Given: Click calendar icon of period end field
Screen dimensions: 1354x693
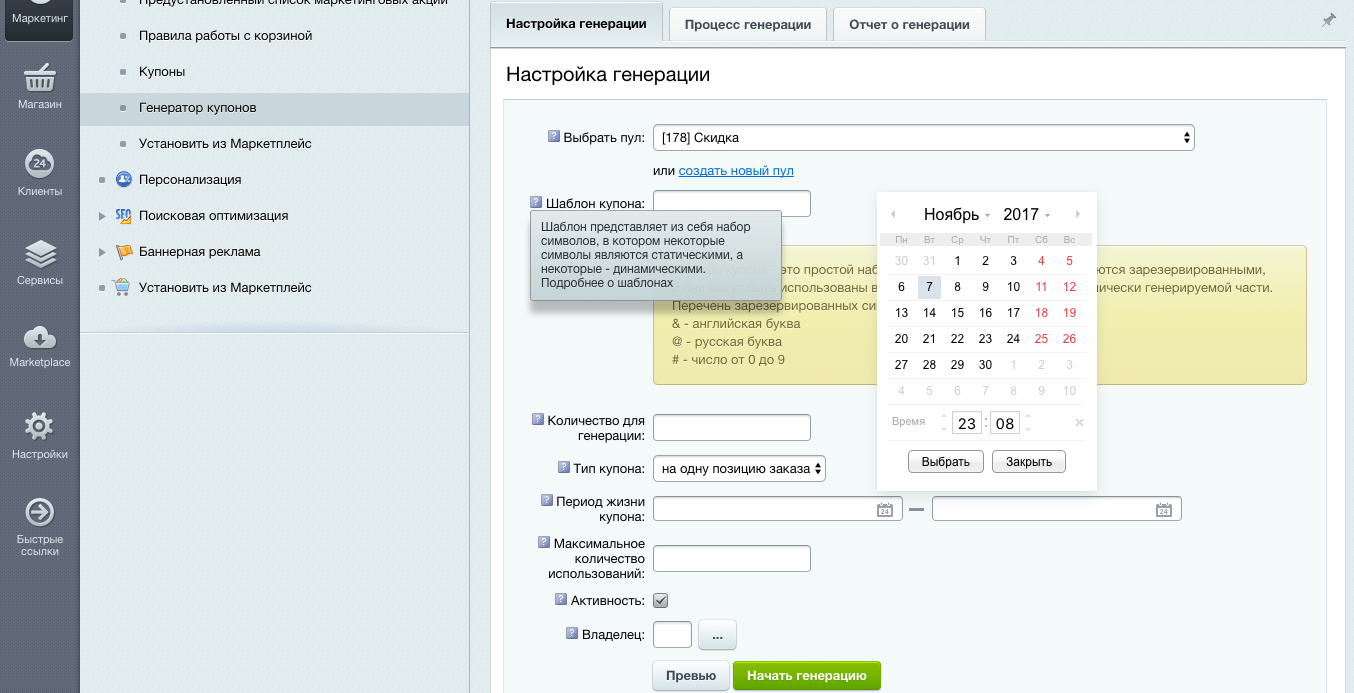Looking at the screenshot, I should point(1163,510).
